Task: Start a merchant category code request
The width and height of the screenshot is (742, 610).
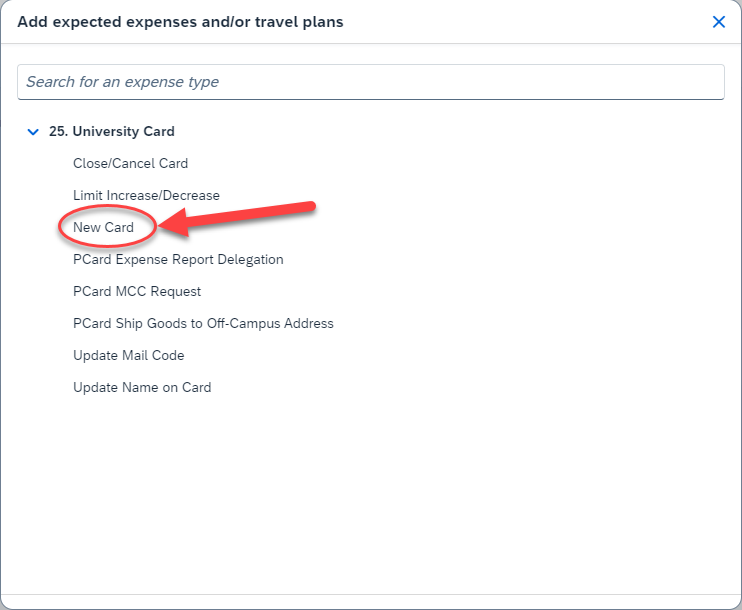Action: pyautogui.click(x=137, y=291)
